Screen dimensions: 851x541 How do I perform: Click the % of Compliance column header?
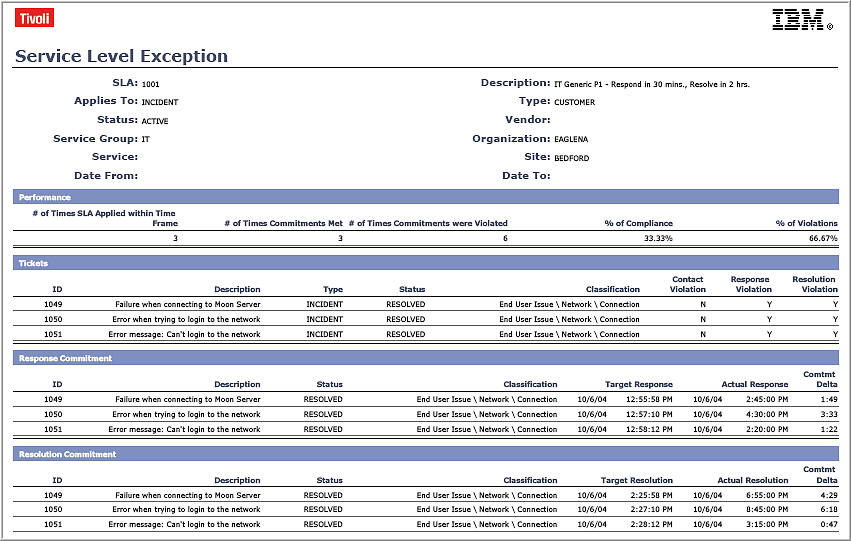(x=638, y=223)
